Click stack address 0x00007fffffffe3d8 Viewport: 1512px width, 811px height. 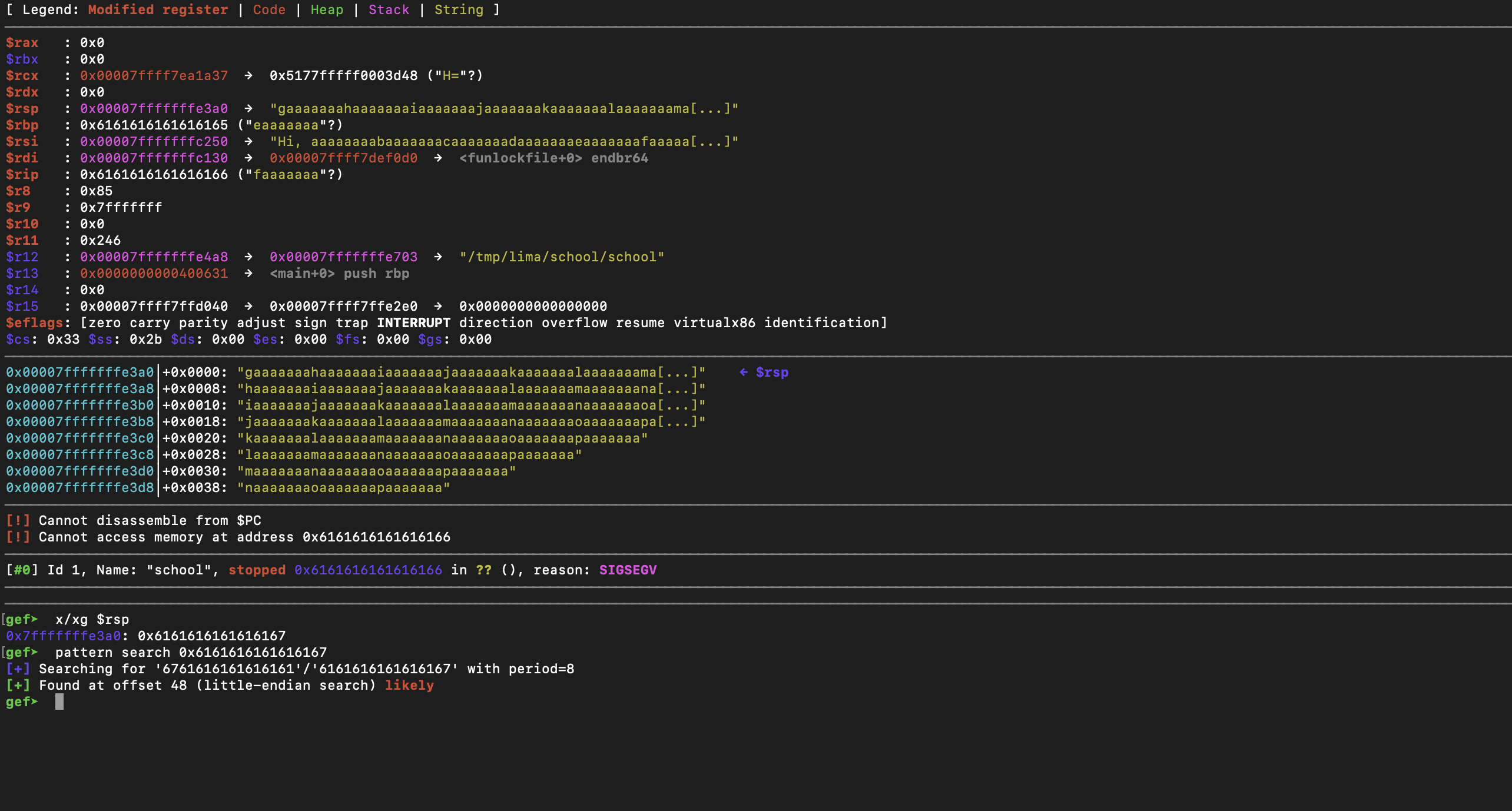point(79,488)
